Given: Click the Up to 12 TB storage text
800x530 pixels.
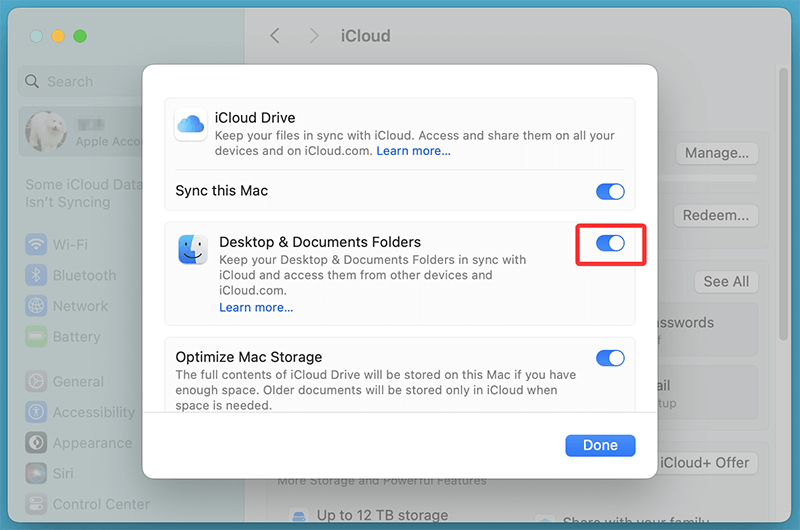Looking at the screenshot, I should [382, 515].
